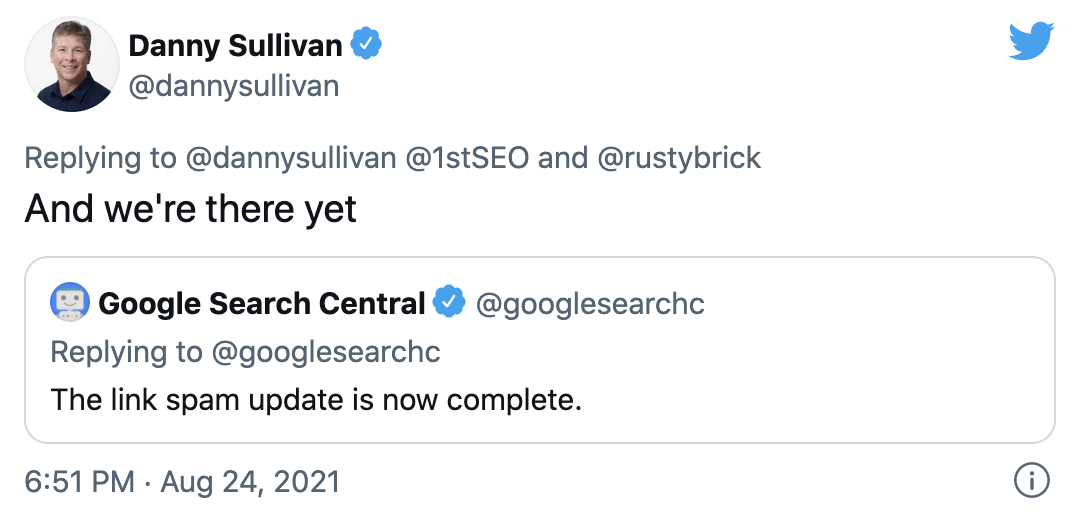Click "Replying to" label above main tweet

tap(100, 158)
